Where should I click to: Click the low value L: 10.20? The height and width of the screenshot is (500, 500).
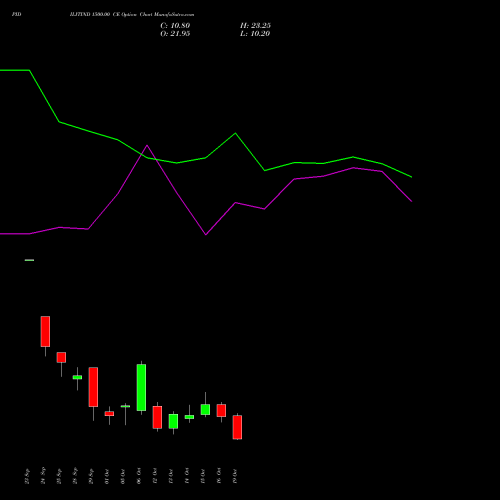[255, 34]
